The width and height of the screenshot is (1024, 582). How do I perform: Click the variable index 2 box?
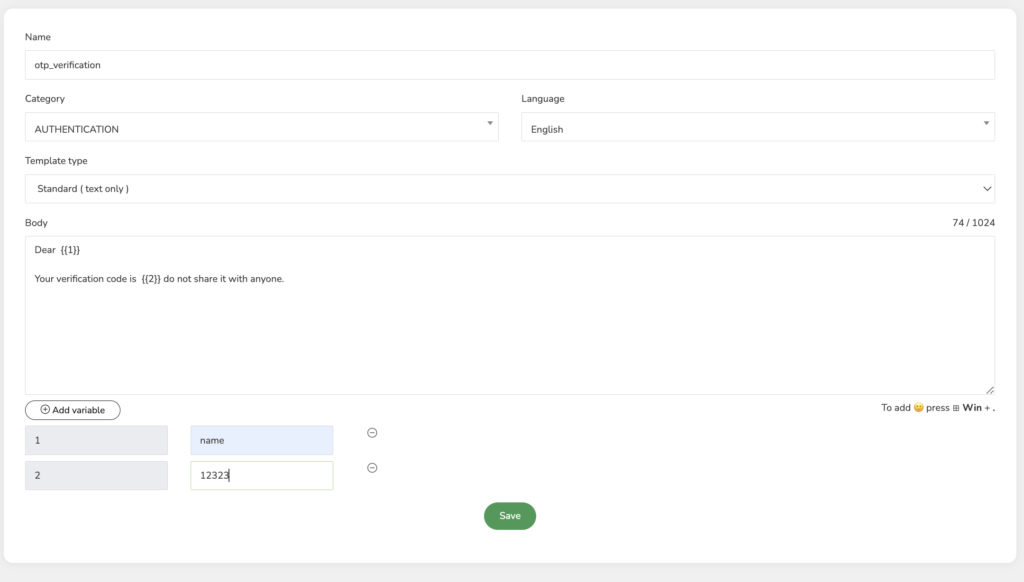tap(97, 476)
